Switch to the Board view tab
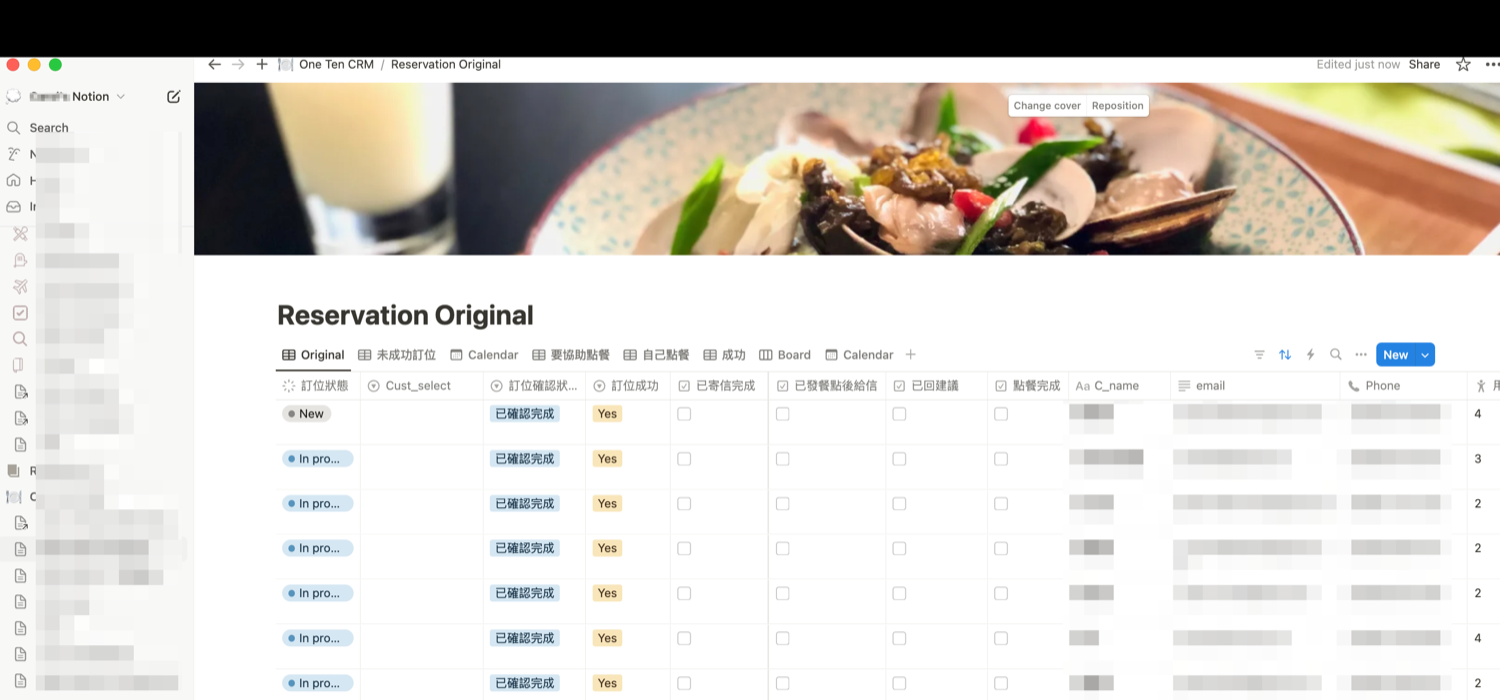 point(785,355)
